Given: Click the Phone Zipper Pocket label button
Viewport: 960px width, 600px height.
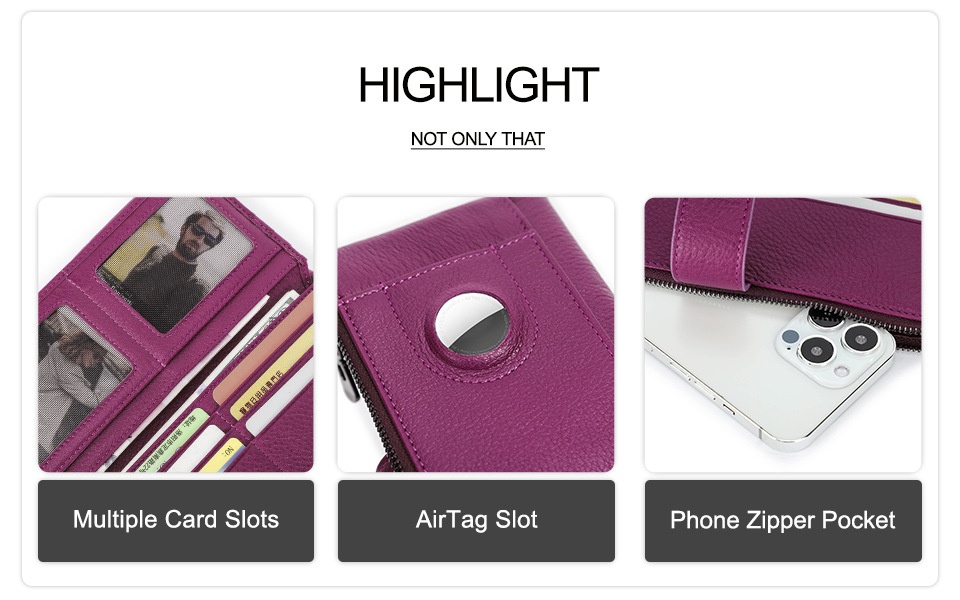Looking at the screenshot, I should pyautogui.click(x=783, y=521).
